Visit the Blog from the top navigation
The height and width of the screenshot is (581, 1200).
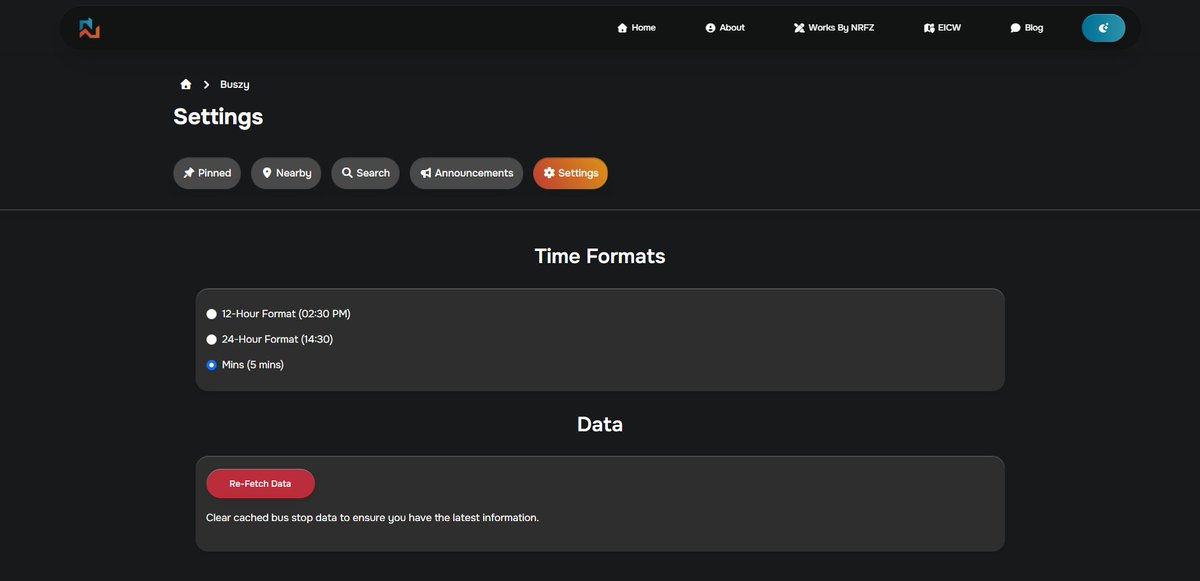pos(1026,28)
